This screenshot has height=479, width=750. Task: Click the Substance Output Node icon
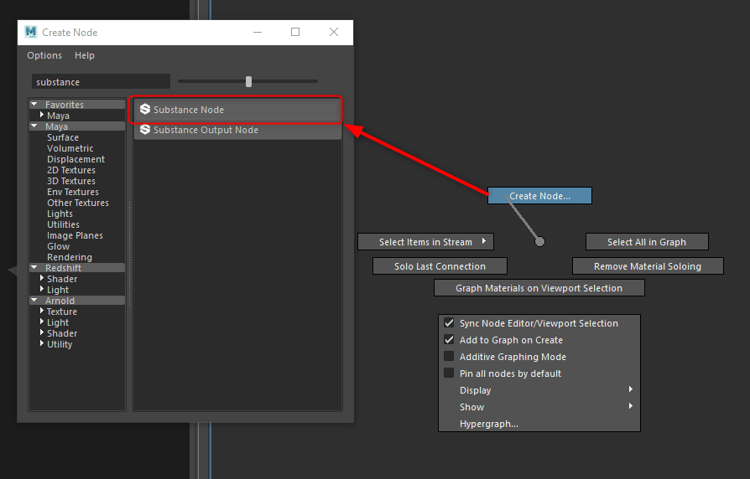coord(145,130)
